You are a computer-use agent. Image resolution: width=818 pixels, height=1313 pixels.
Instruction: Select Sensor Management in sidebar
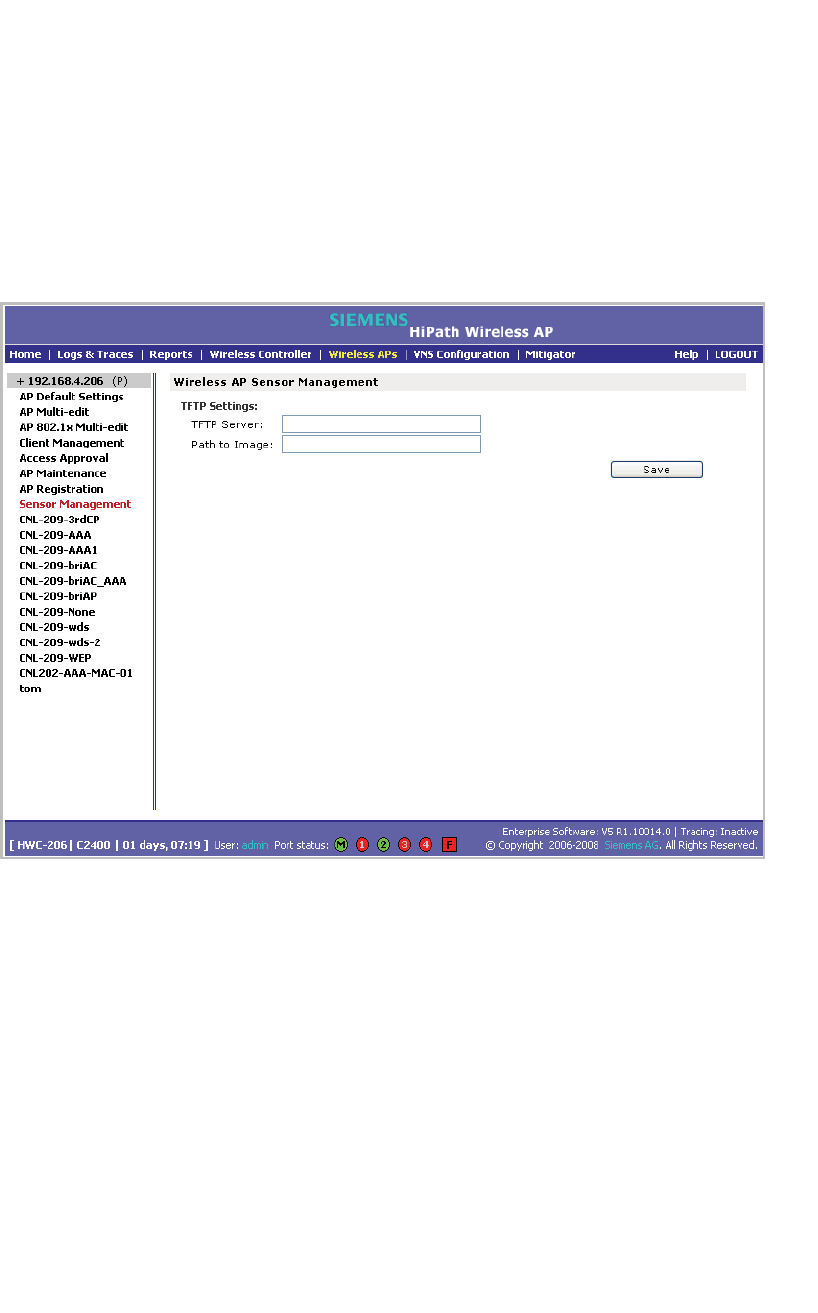click(75, 504)
